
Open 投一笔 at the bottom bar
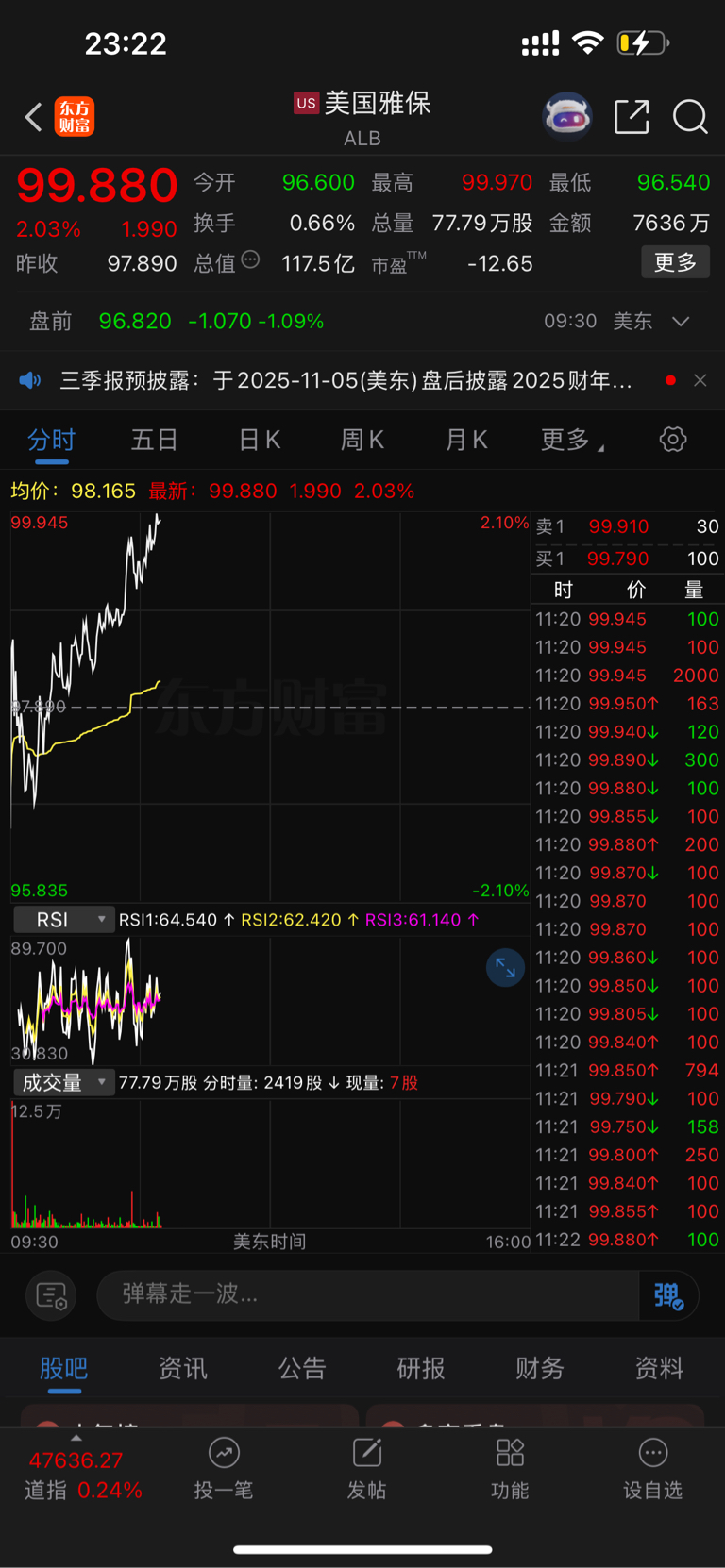point(224,1469)
